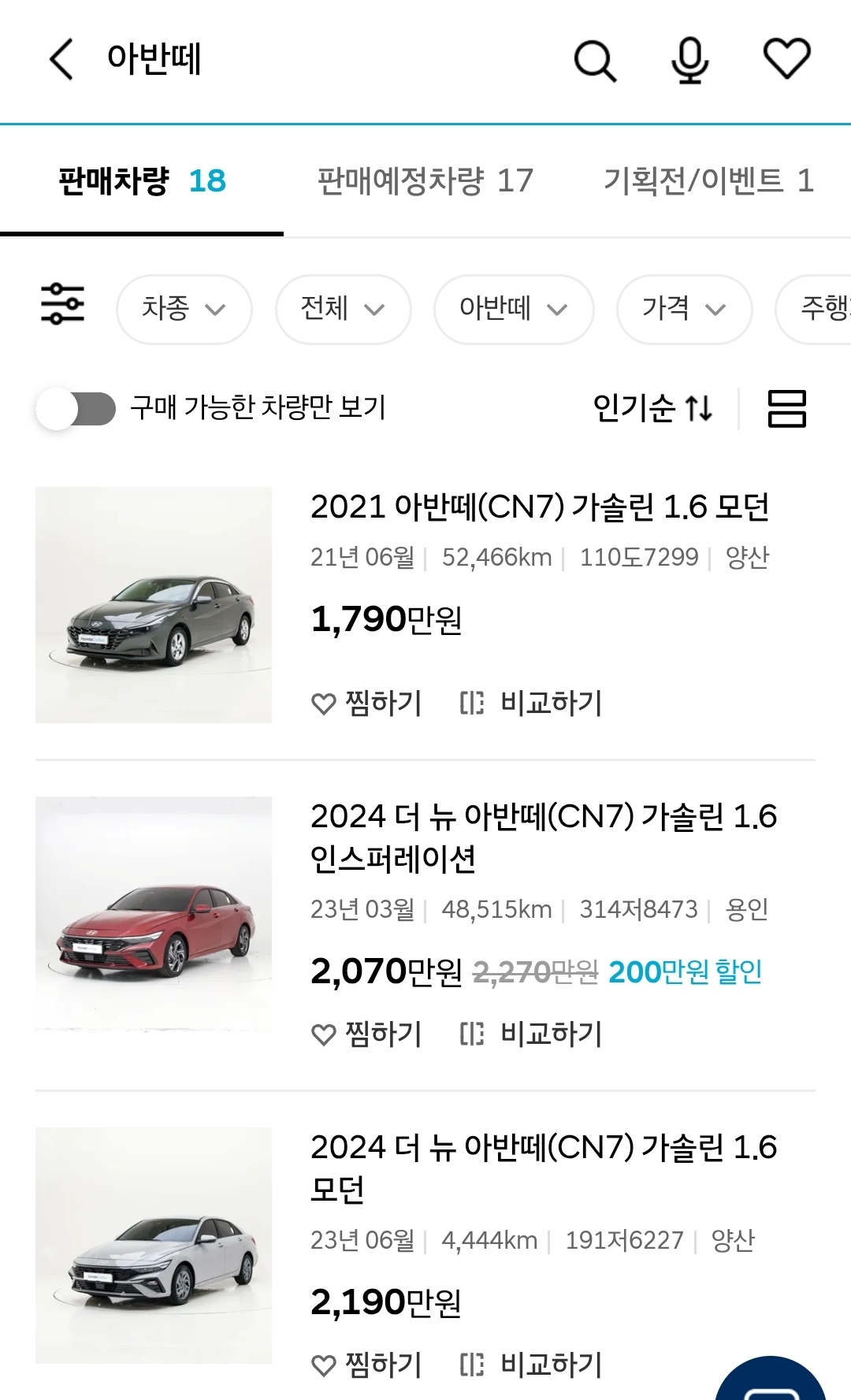851x1400 pixels.
Task: Start voice search via microphone icon
Action: coord(690,61)
